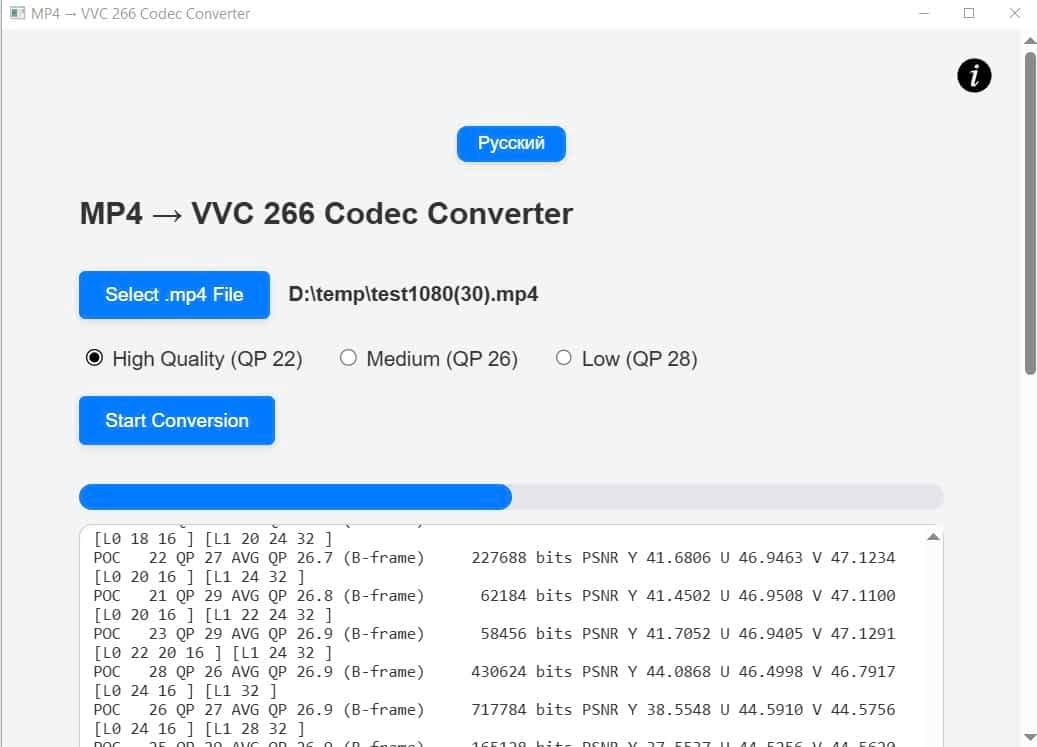The width and height of the screenshot is (1037, 747).
Task: Click the app icon in title bar
Action: tap(16, 14)
